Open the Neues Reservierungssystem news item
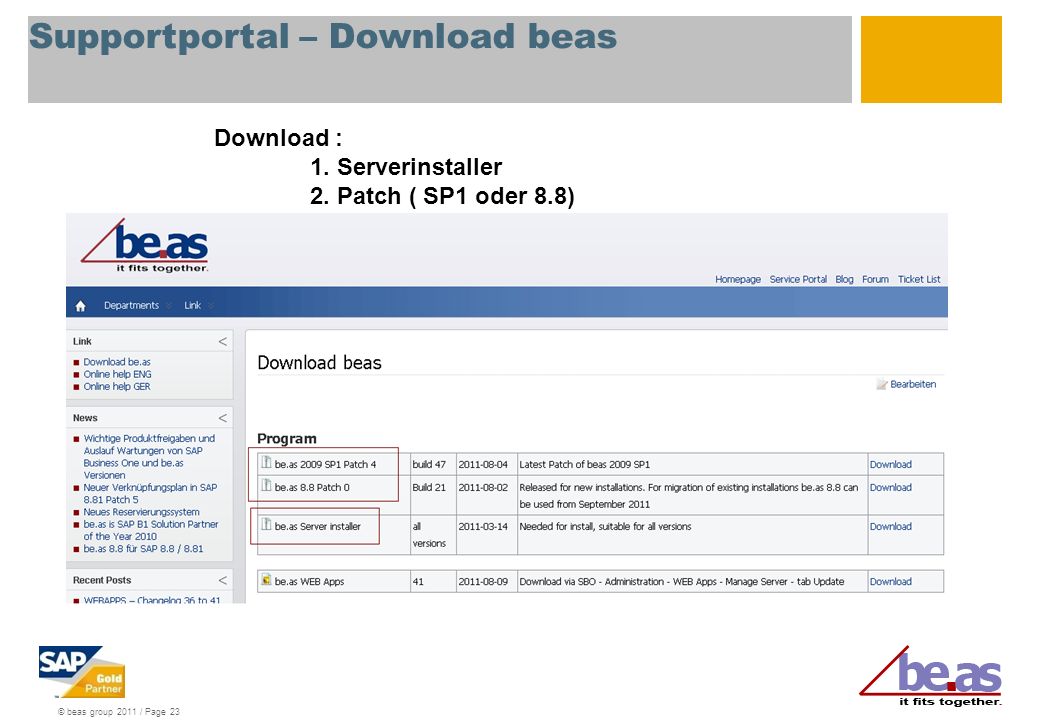Image resolution: width=1040 pixels, height=720 pixels. click(141, 512)
